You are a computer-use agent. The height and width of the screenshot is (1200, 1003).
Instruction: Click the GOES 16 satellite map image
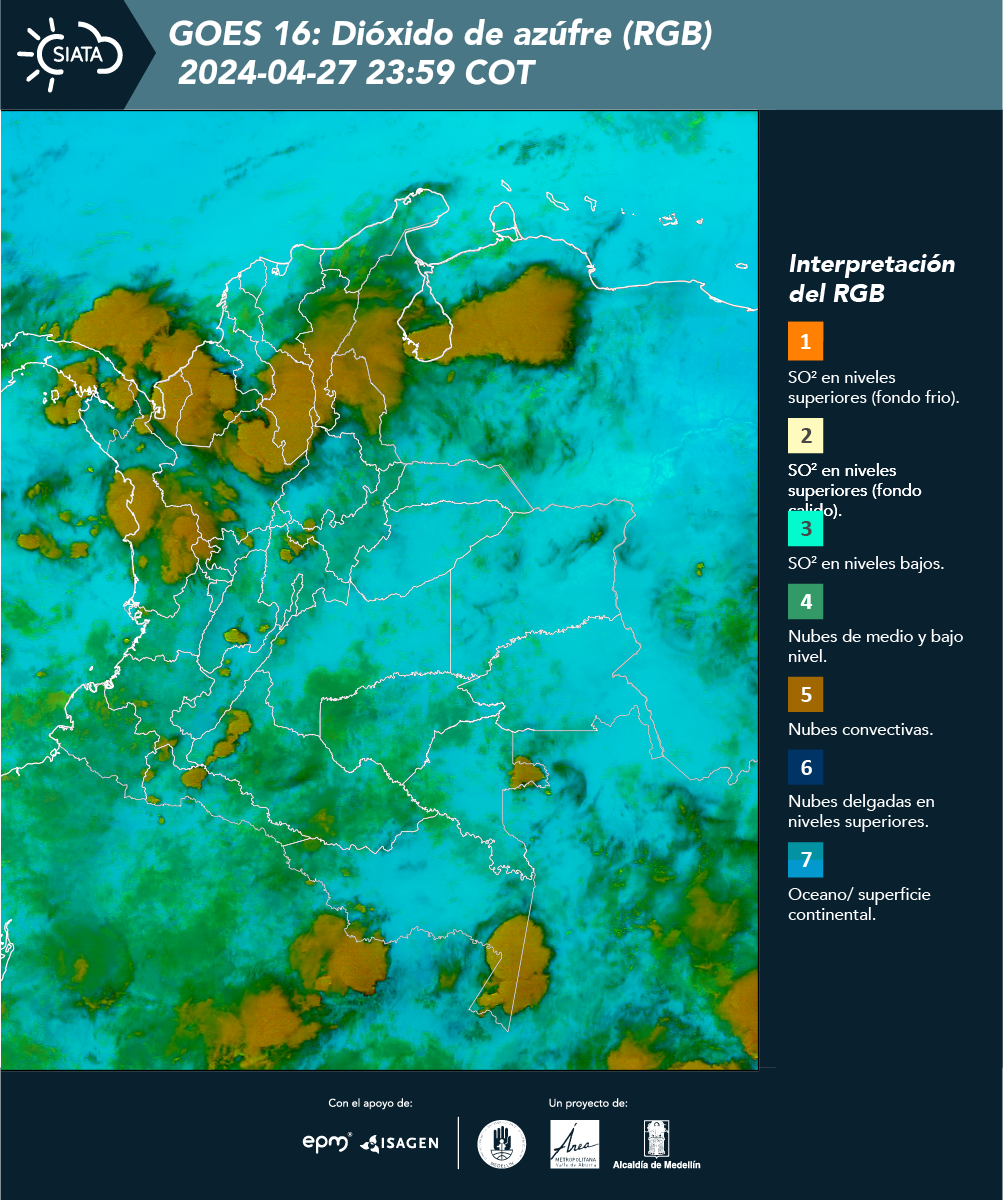click(x=380, y=589)
